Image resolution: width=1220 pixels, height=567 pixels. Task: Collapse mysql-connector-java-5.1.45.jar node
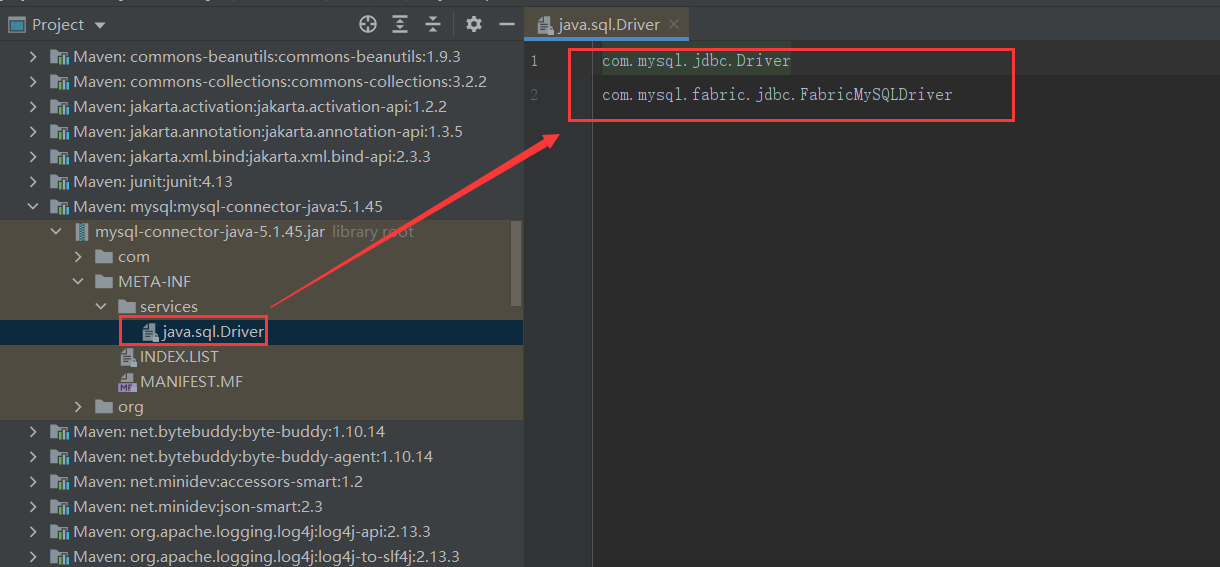tap(56, 231)
